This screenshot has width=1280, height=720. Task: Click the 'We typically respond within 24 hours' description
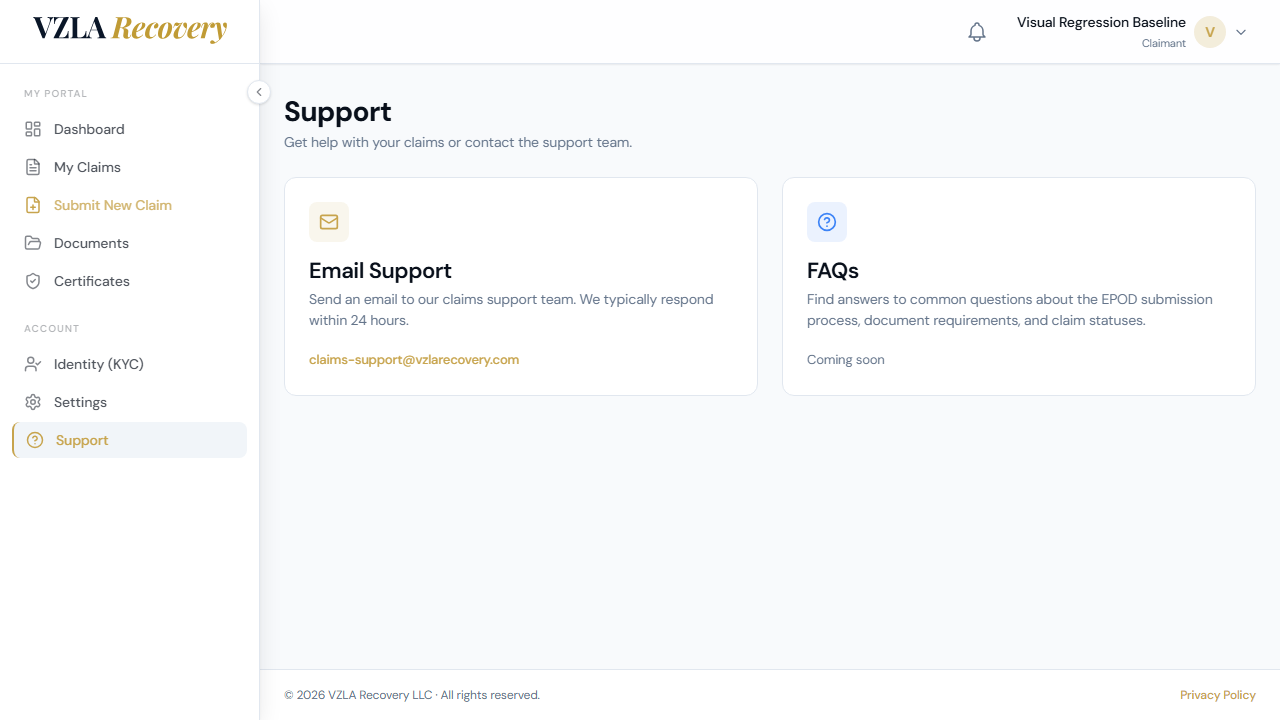tap(511, 310)
